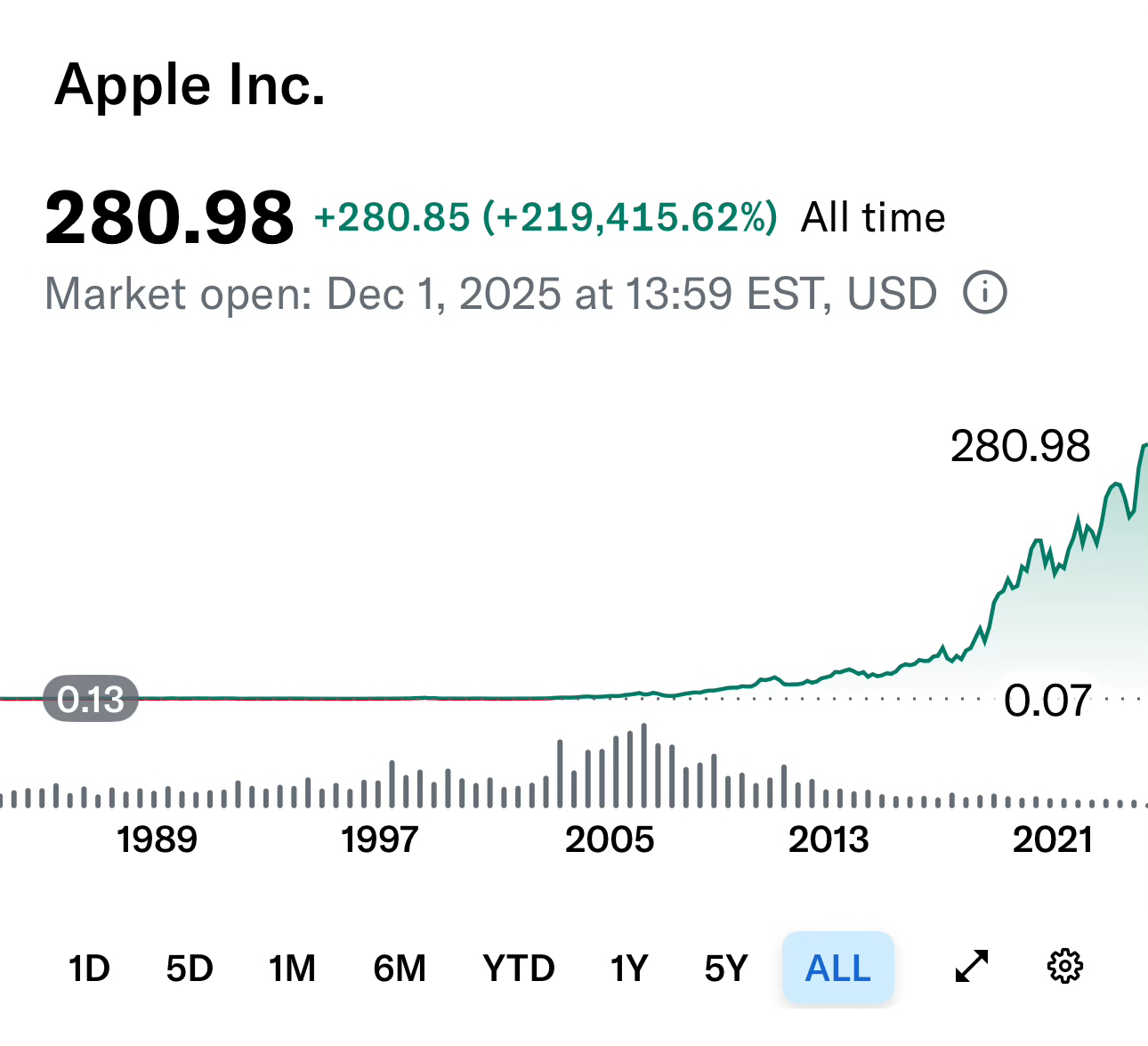Open chart settings gear
This screenshot has width=1148, height=1046.
[1065, 967]
